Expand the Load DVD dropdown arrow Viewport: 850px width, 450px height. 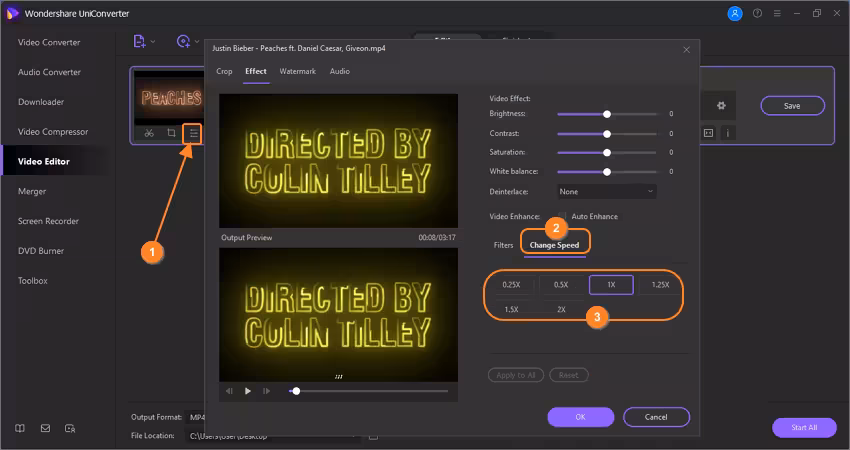(197, 42)
